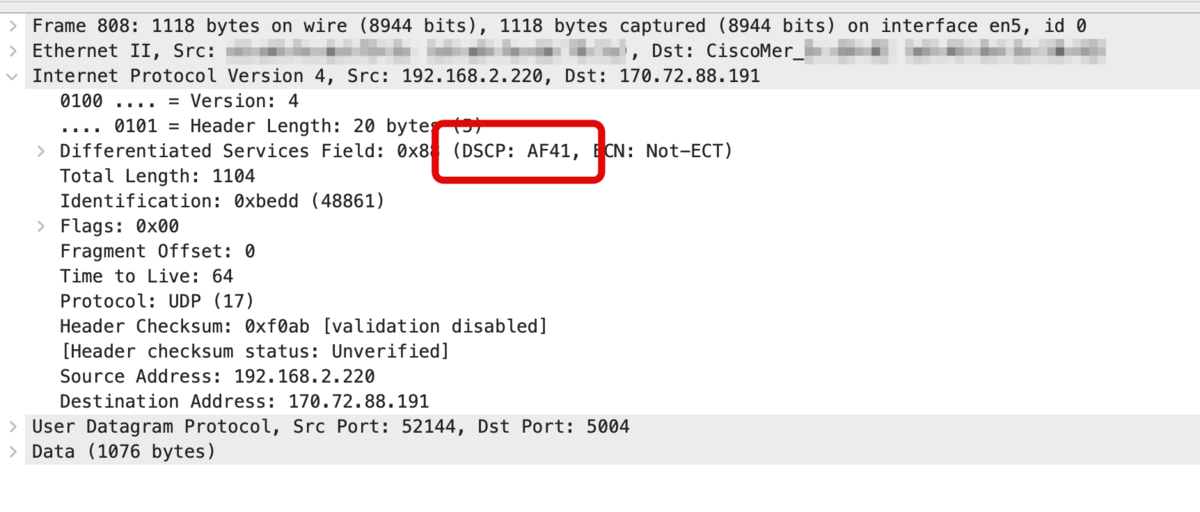Expand the Ethernet II section
The height and width of the screenshot is (512, 1200).
pos(12,50)
